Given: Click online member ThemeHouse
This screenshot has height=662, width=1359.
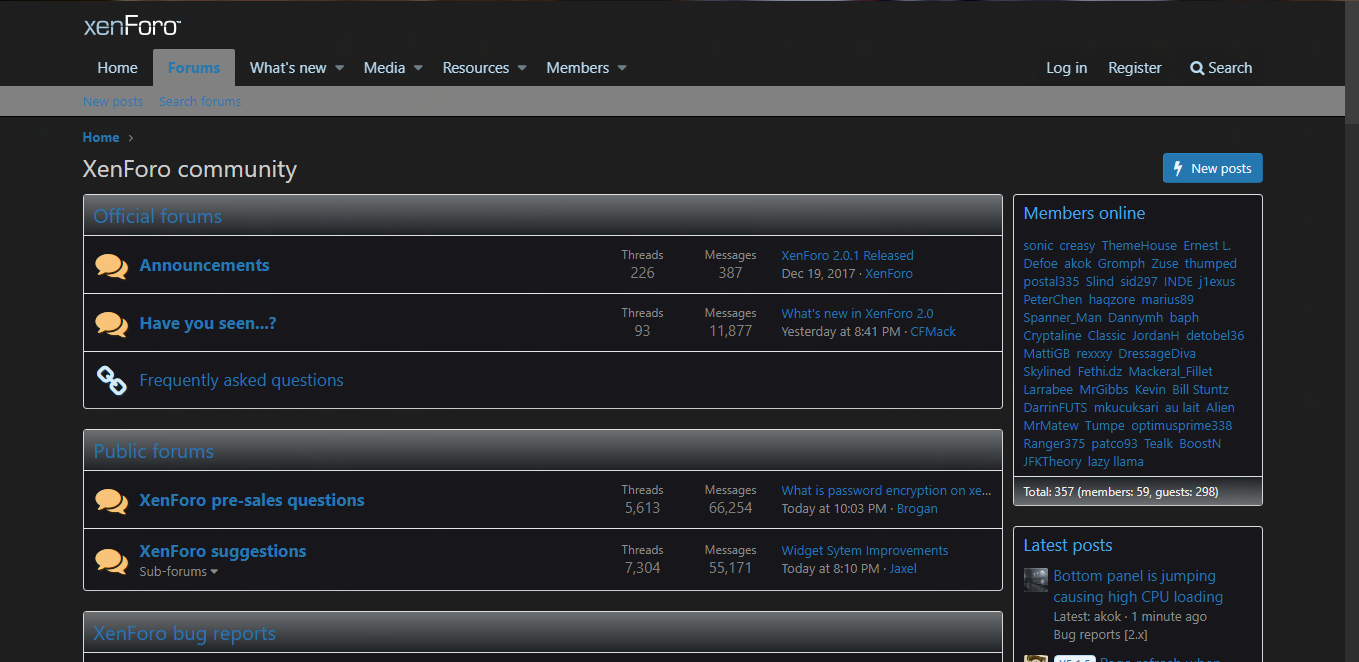Looking at the screenshot, I should 1139,245.
